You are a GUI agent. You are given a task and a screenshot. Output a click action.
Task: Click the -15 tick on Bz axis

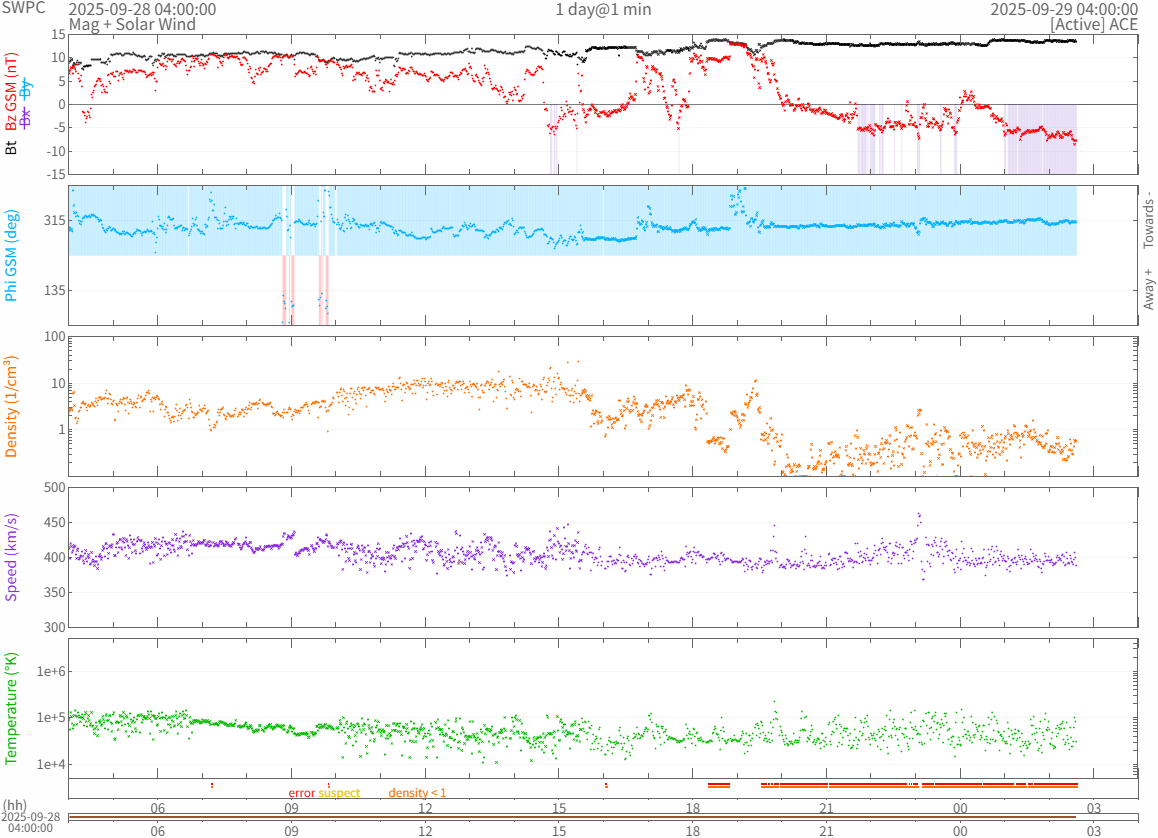[x=57, y=174]
